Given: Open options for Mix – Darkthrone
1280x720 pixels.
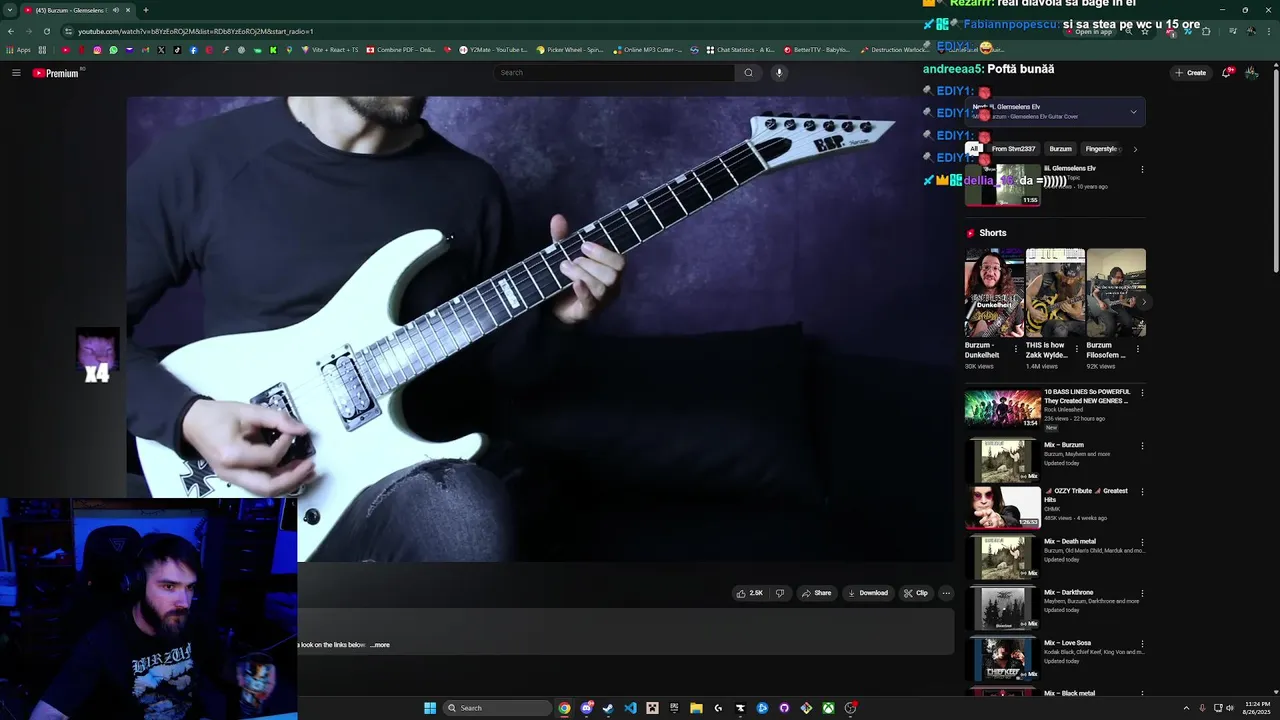Looking at the screenshot, I should click(x=1142, y=593).
